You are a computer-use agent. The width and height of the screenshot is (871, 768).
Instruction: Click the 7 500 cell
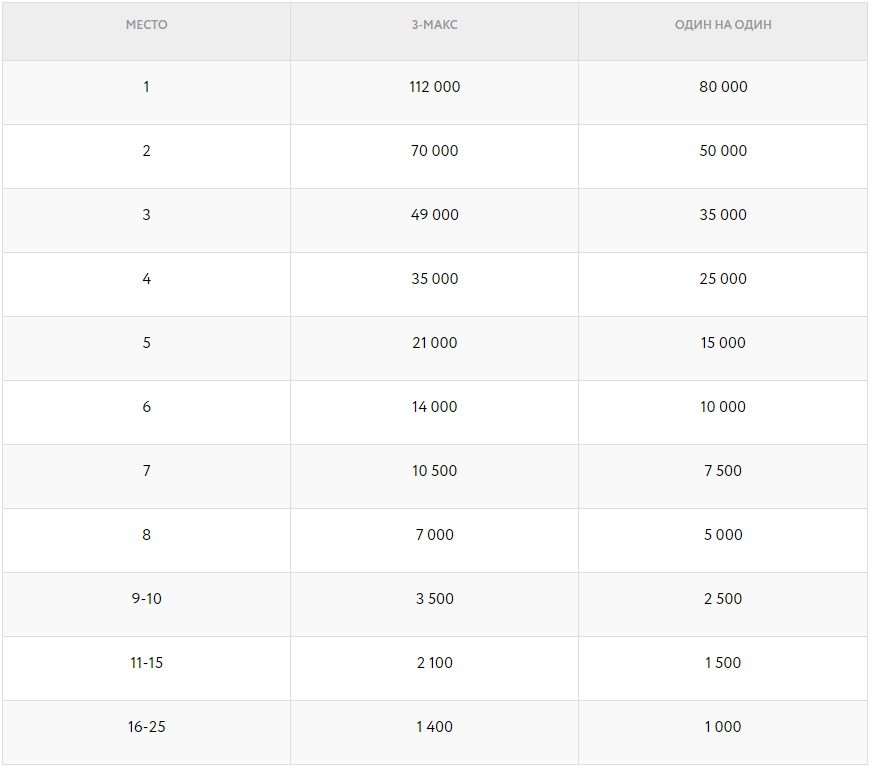(723, 471)
